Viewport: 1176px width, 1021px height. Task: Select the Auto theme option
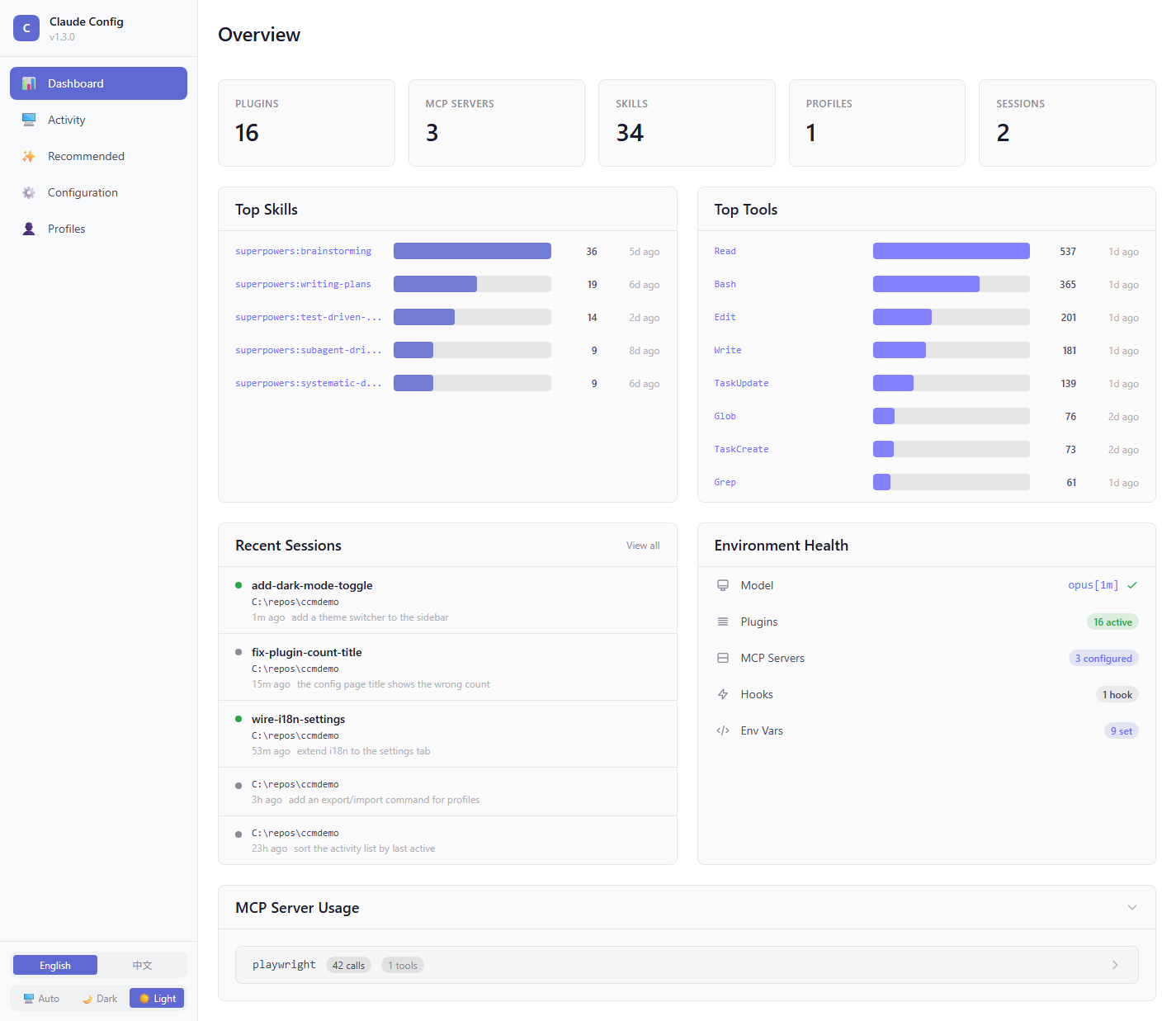tap(41, 998)
